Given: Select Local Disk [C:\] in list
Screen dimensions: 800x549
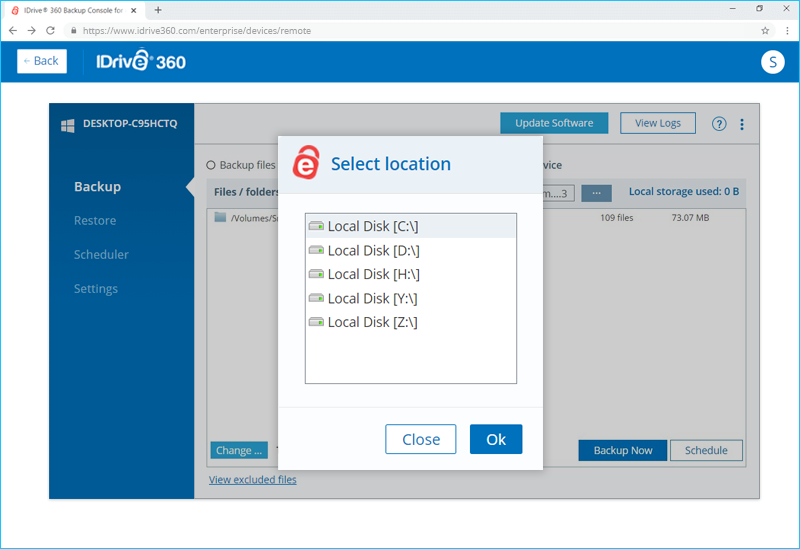Looking at the screenshot, I should 373,227.
